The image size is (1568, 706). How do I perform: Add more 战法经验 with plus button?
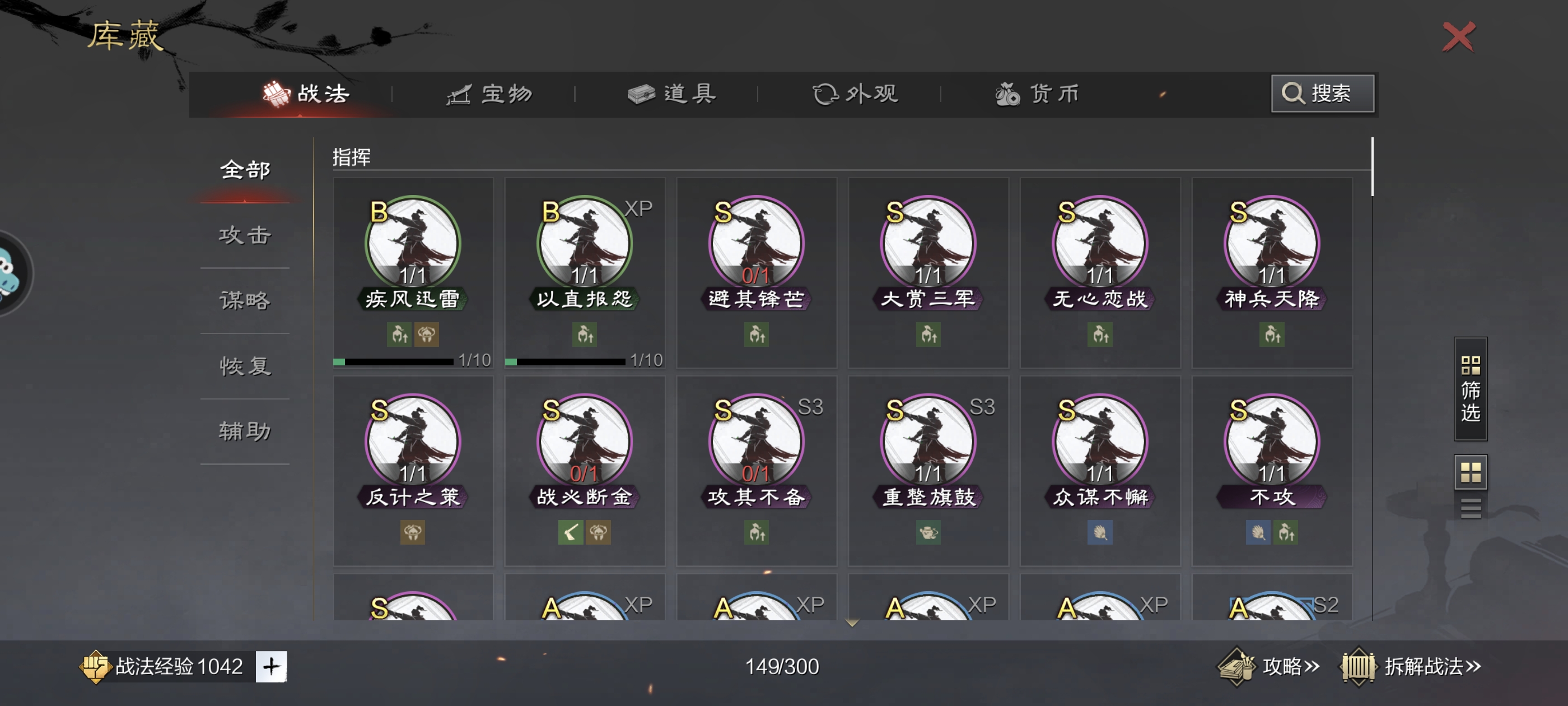(271, 666)
